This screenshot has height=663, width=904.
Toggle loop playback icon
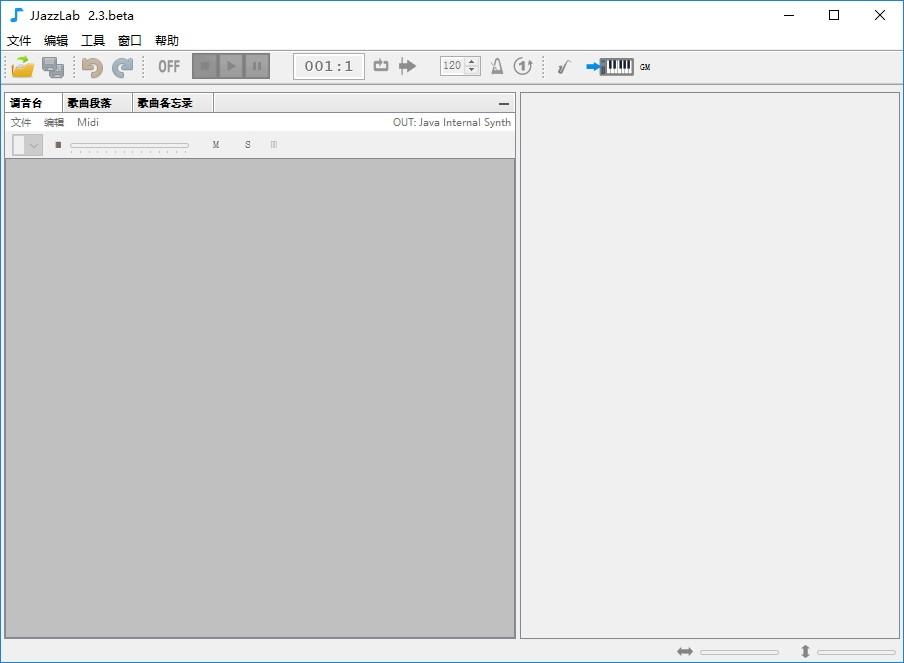click(x=381, y=66)
